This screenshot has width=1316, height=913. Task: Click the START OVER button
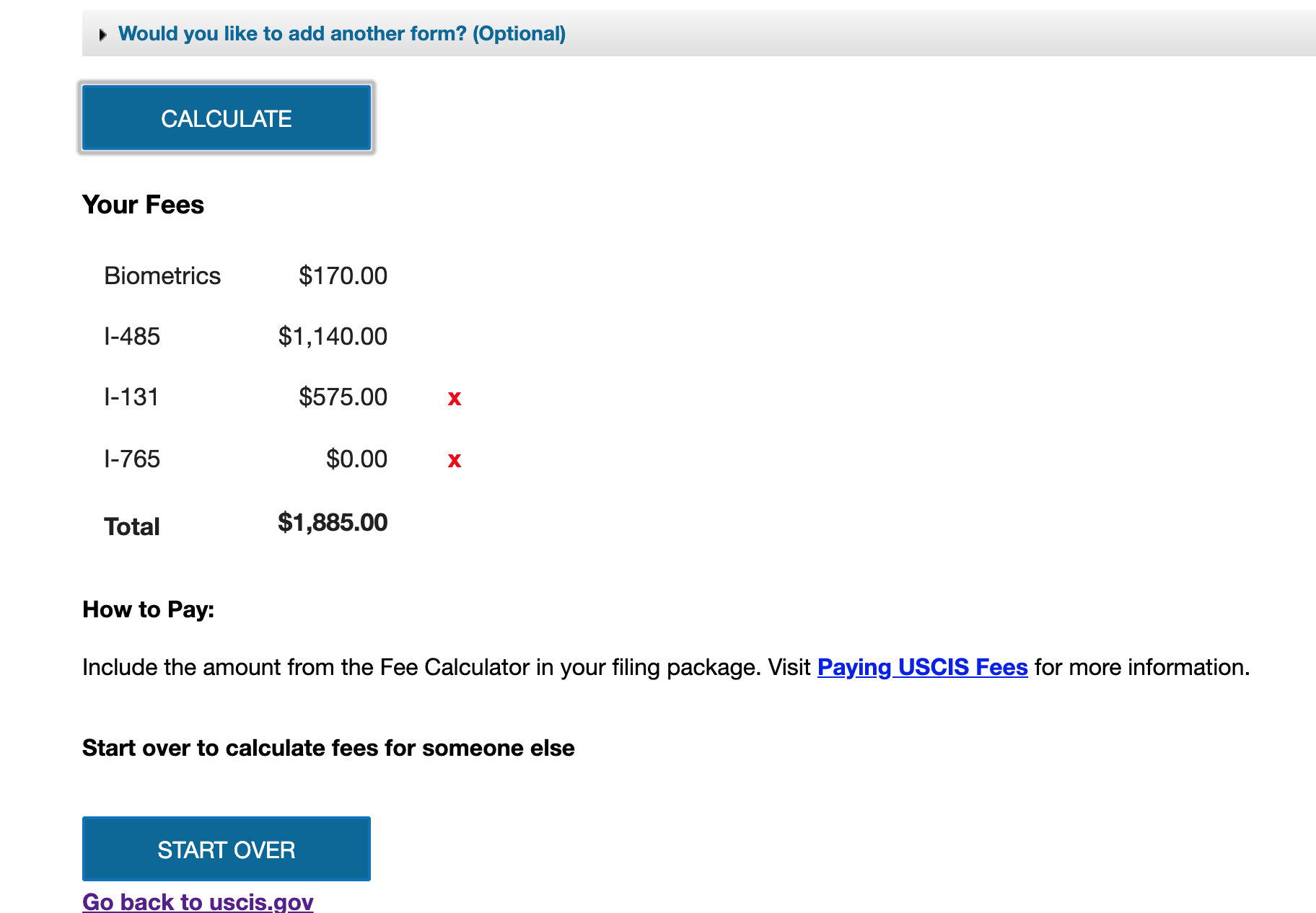[227, 849]
